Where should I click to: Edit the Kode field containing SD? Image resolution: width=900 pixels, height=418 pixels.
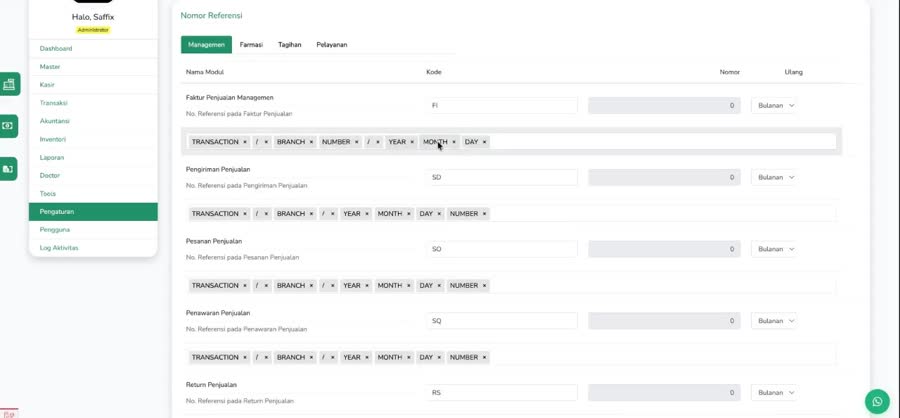502,177
